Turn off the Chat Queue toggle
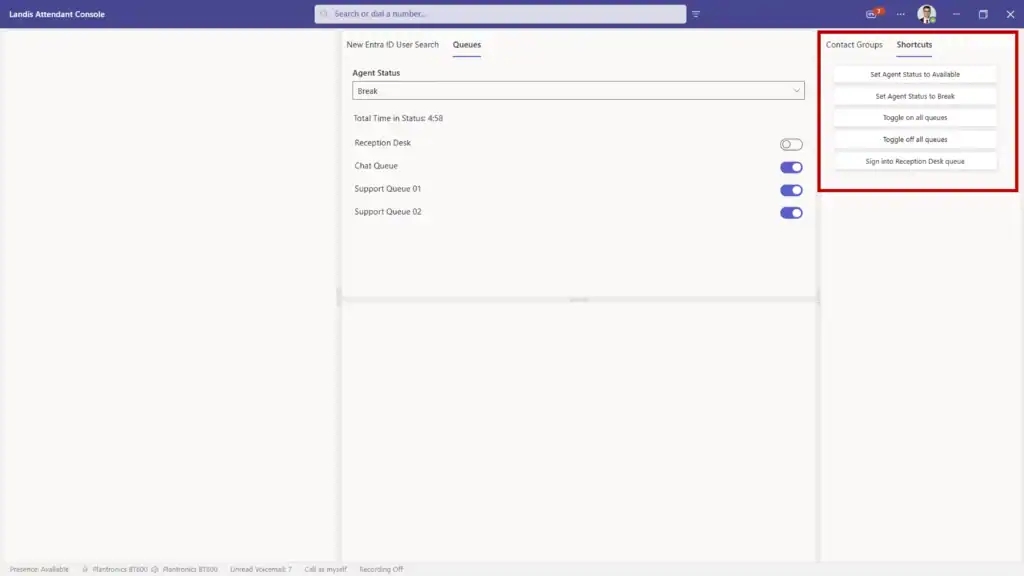 (x=790, y=166)
